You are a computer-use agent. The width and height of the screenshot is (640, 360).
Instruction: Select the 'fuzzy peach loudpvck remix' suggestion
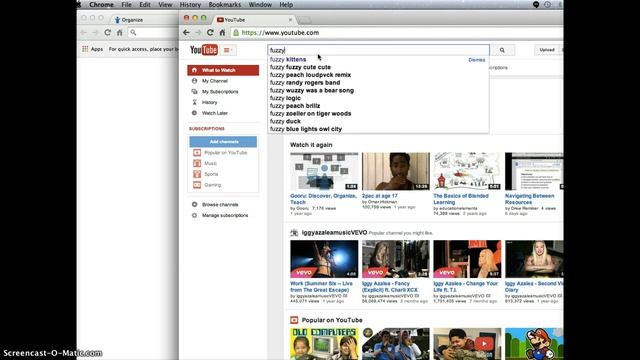[378, 75]
